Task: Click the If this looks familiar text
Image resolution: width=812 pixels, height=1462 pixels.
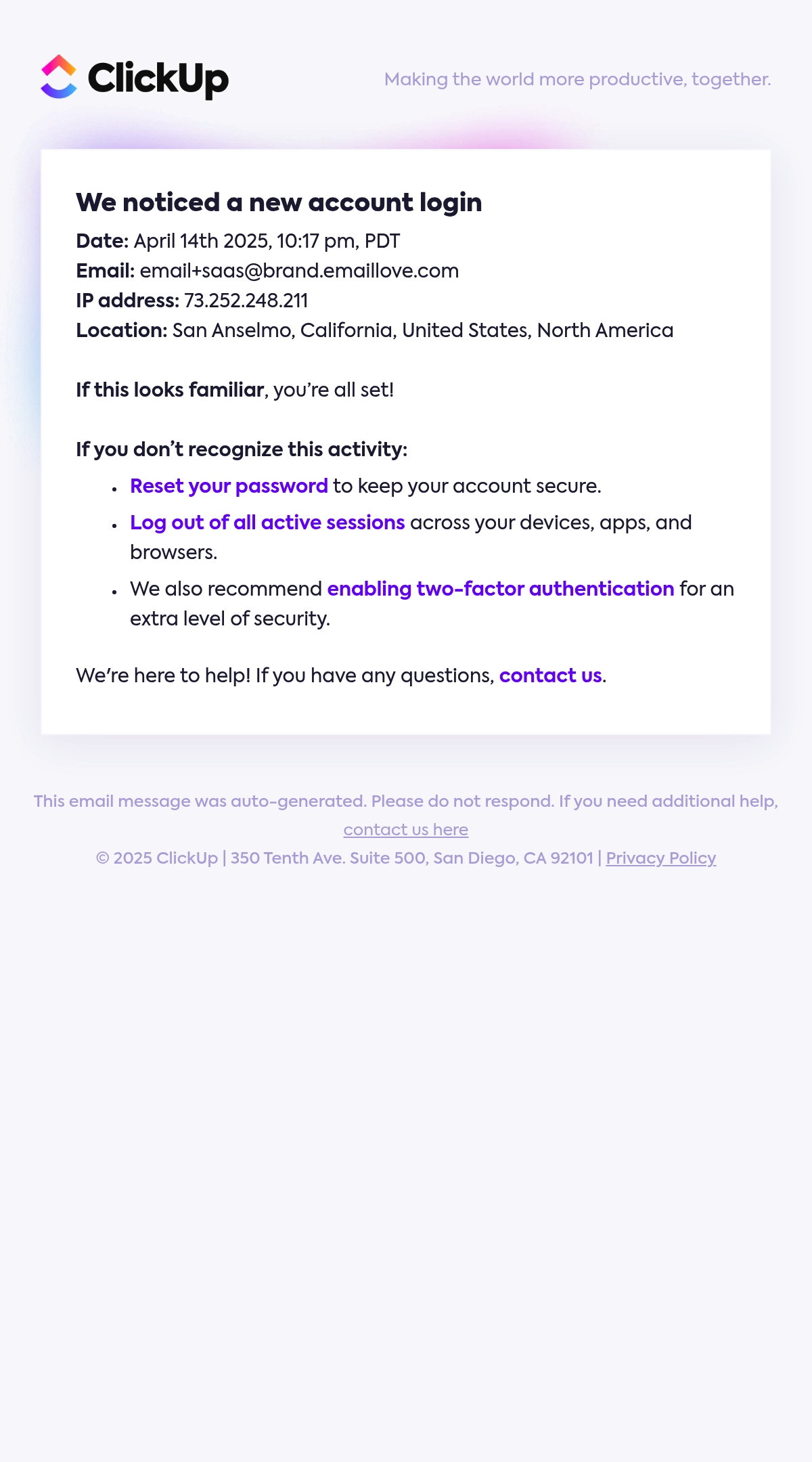Action: point(170,390)
